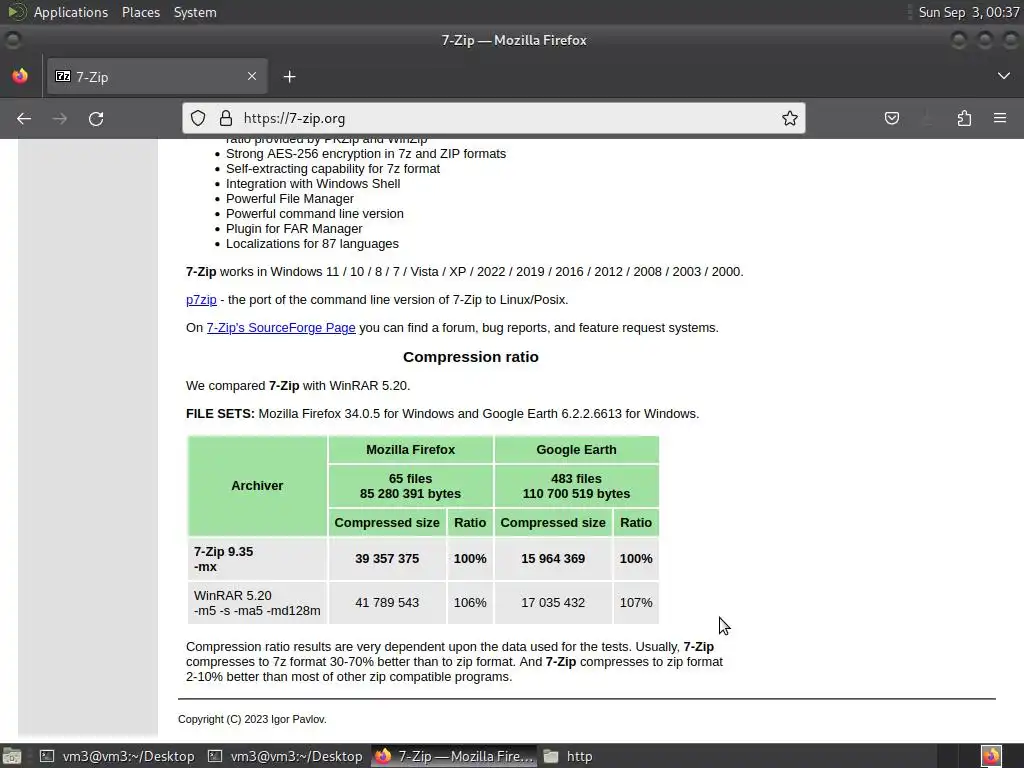Click the show desktop icon in taskbar
The width and height of the screenshot is (1024, 768).
[12, 756]
